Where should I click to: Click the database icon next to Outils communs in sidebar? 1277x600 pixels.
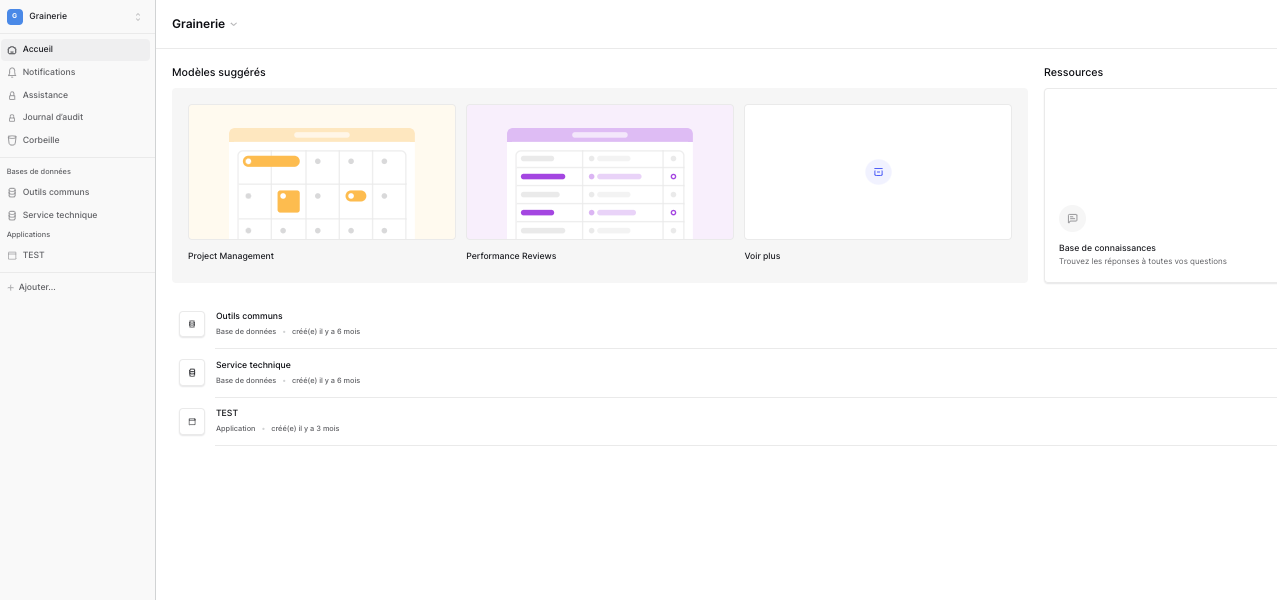coord(12,192)
